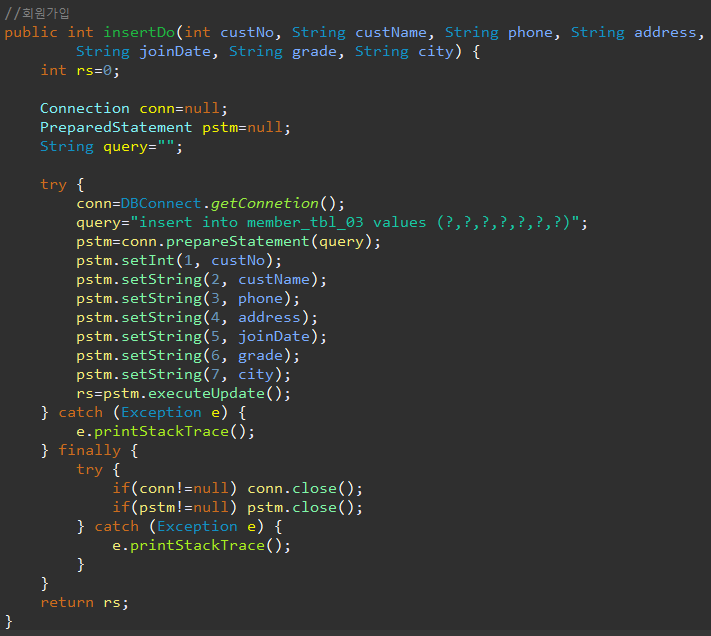Image resolution: width=711 pixels, height=636 pixels.
Task: Click 'int rs=0;' declaration line
Action: click(80, 70)
